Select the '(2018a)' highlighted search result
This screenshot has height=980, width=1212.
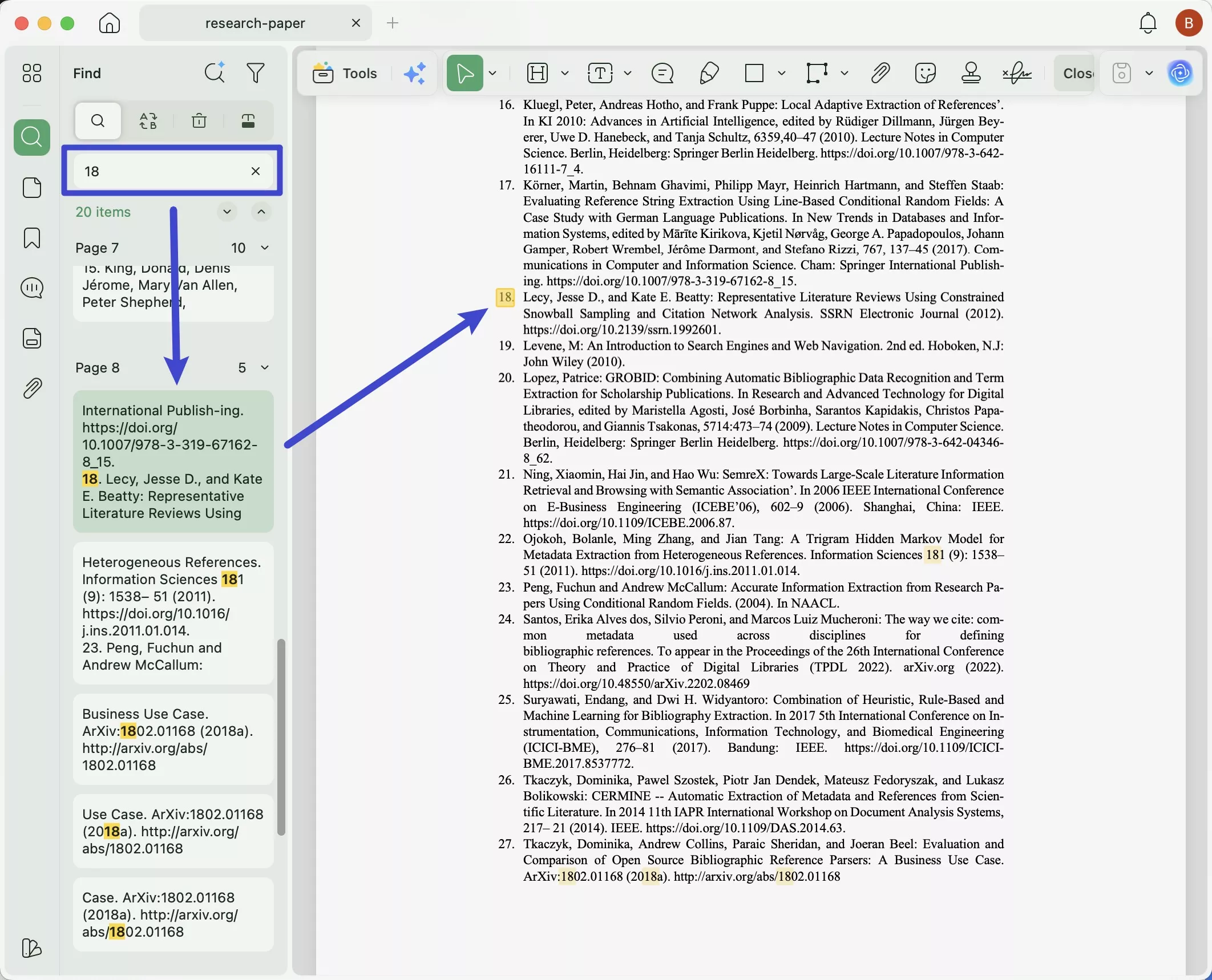click(x=173, y=831)
